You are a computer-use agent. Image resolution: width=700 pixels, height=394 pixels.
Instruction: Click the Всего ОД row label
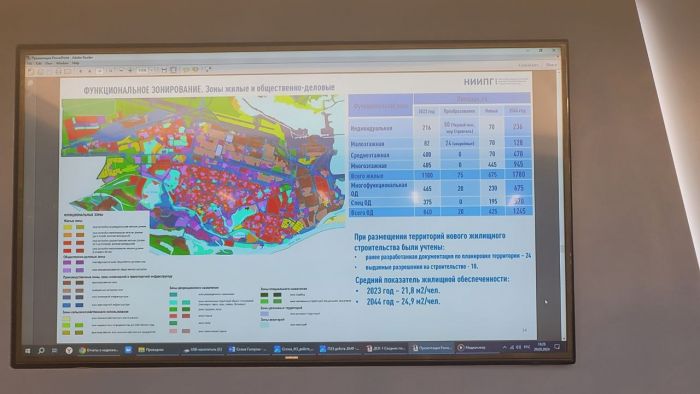click(362, 213)
